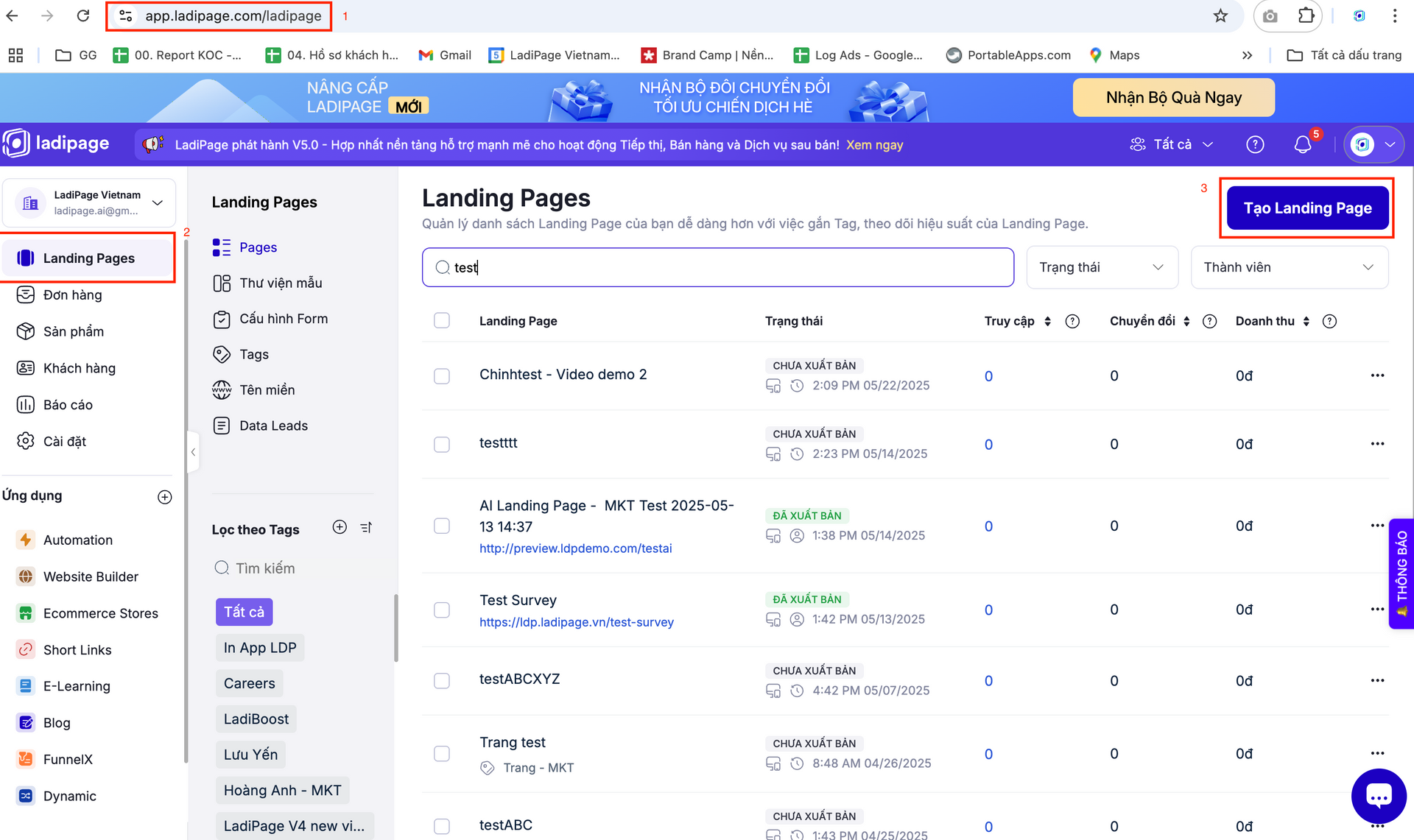Screen dimensions: 1414x840
Task: Filter by the In App LDP tag
Action: point(260,648)
